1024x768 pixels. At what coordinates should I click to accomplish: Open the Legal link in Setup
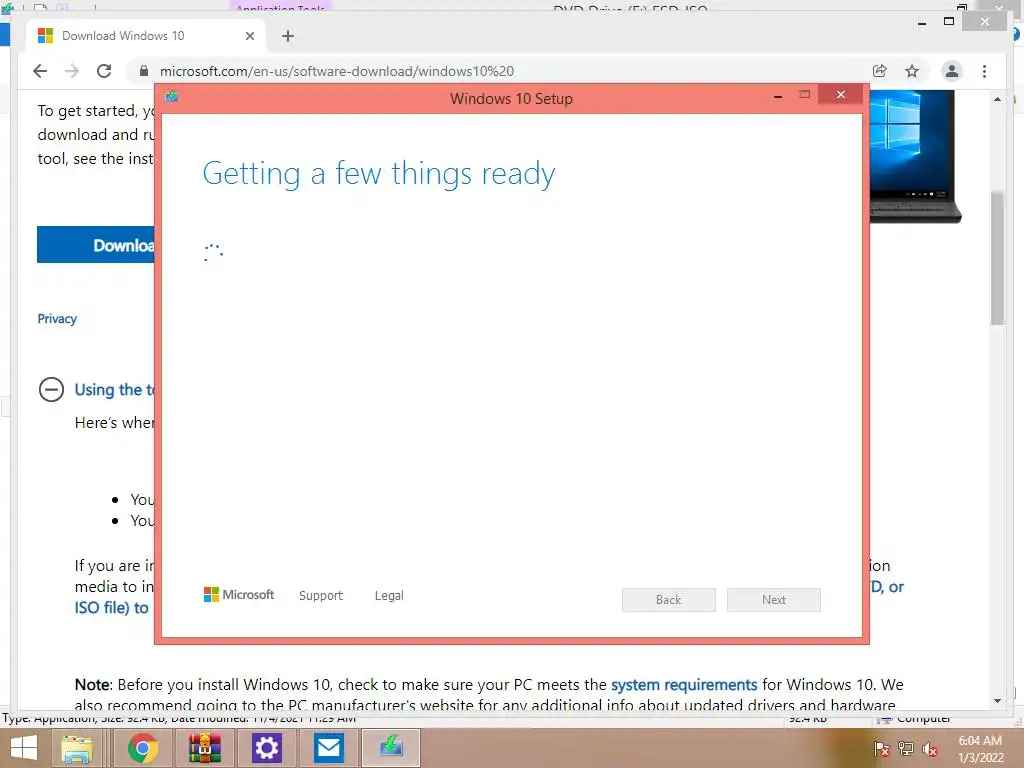(389, 596)
